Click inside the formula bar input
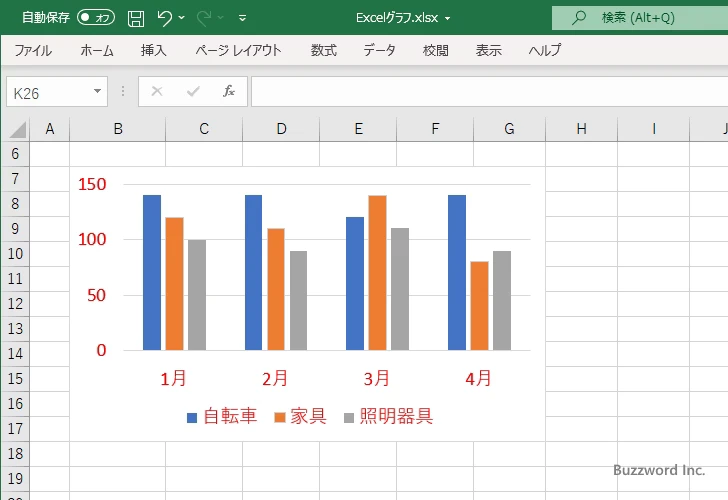This screenshot has height=500, width=728. (x=489, y=92)
